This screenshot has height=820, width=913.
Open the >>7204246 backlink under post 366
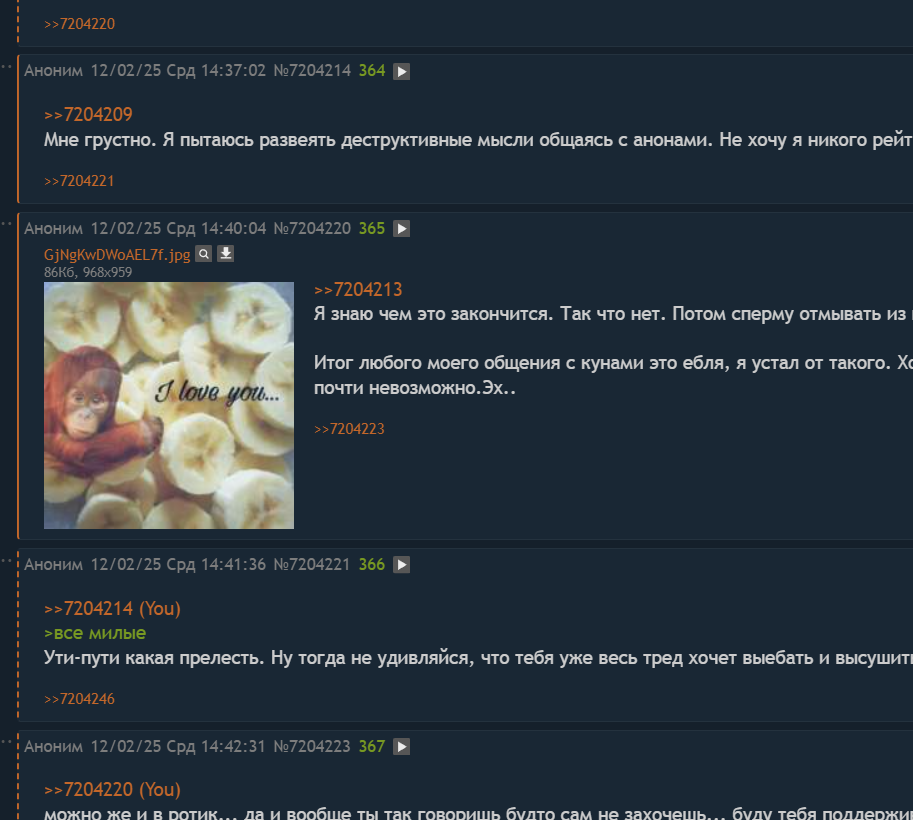[79, 699]
